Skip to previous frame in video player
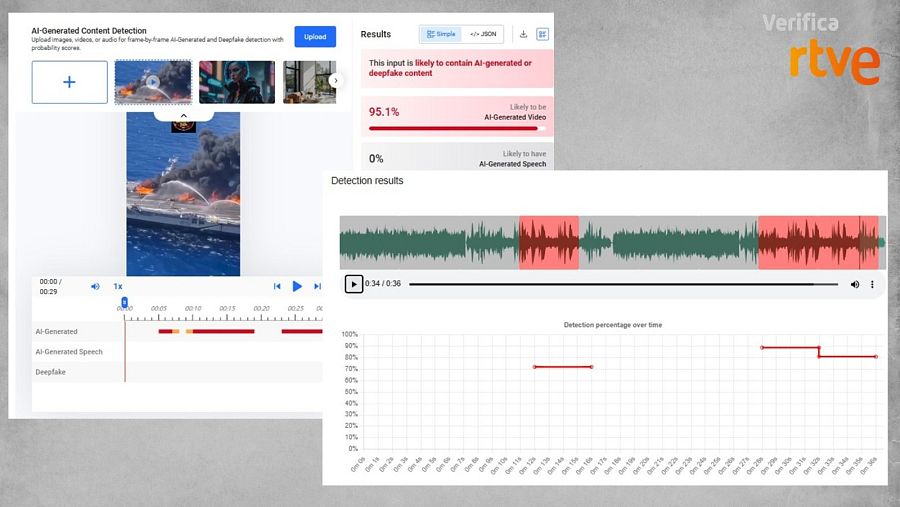 click(277, 286)
